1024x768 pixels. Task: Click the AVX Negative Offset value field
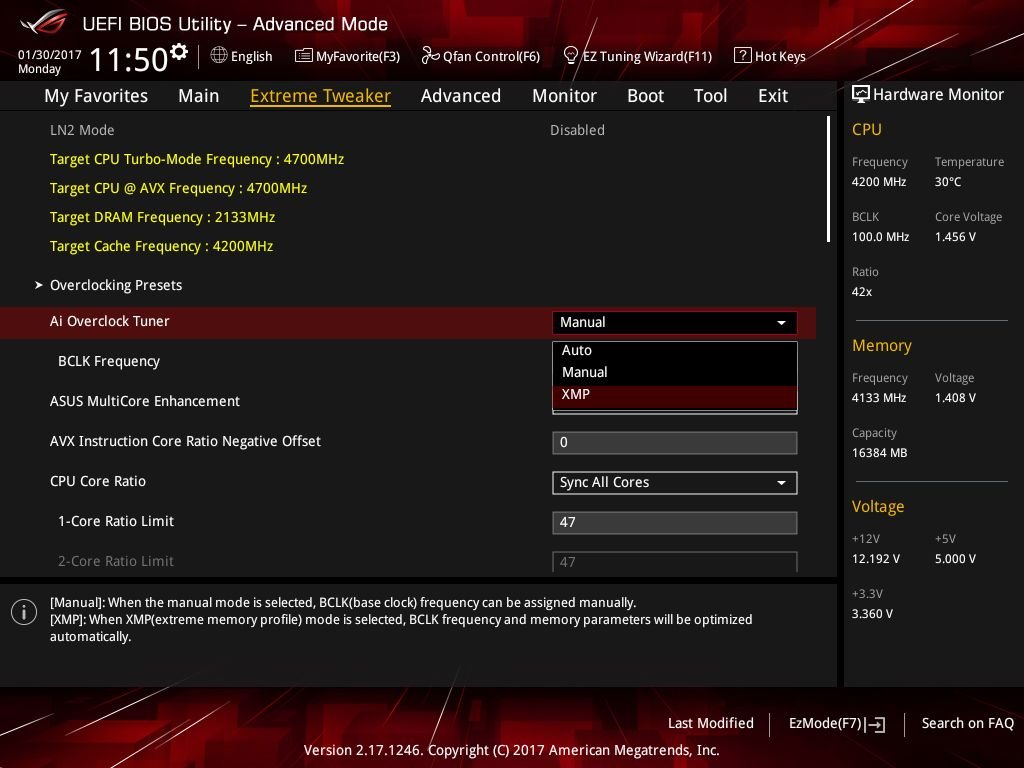tap(675, 442)
